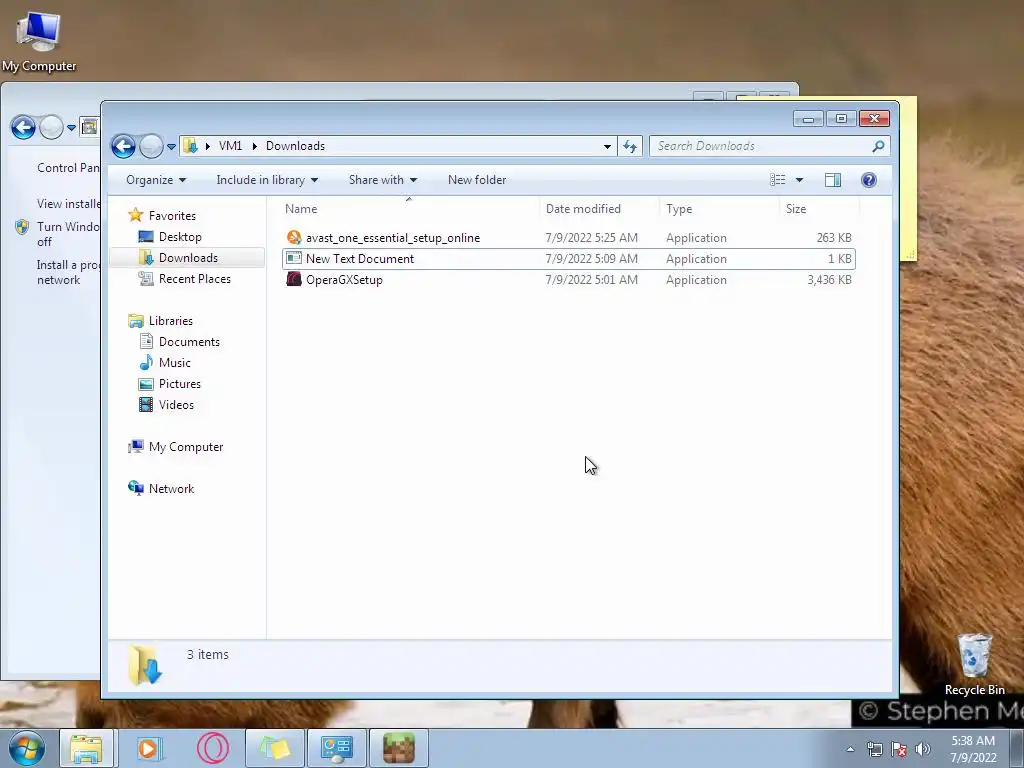Click 'View installed updates' link in Control Panel window

[68, 204]
